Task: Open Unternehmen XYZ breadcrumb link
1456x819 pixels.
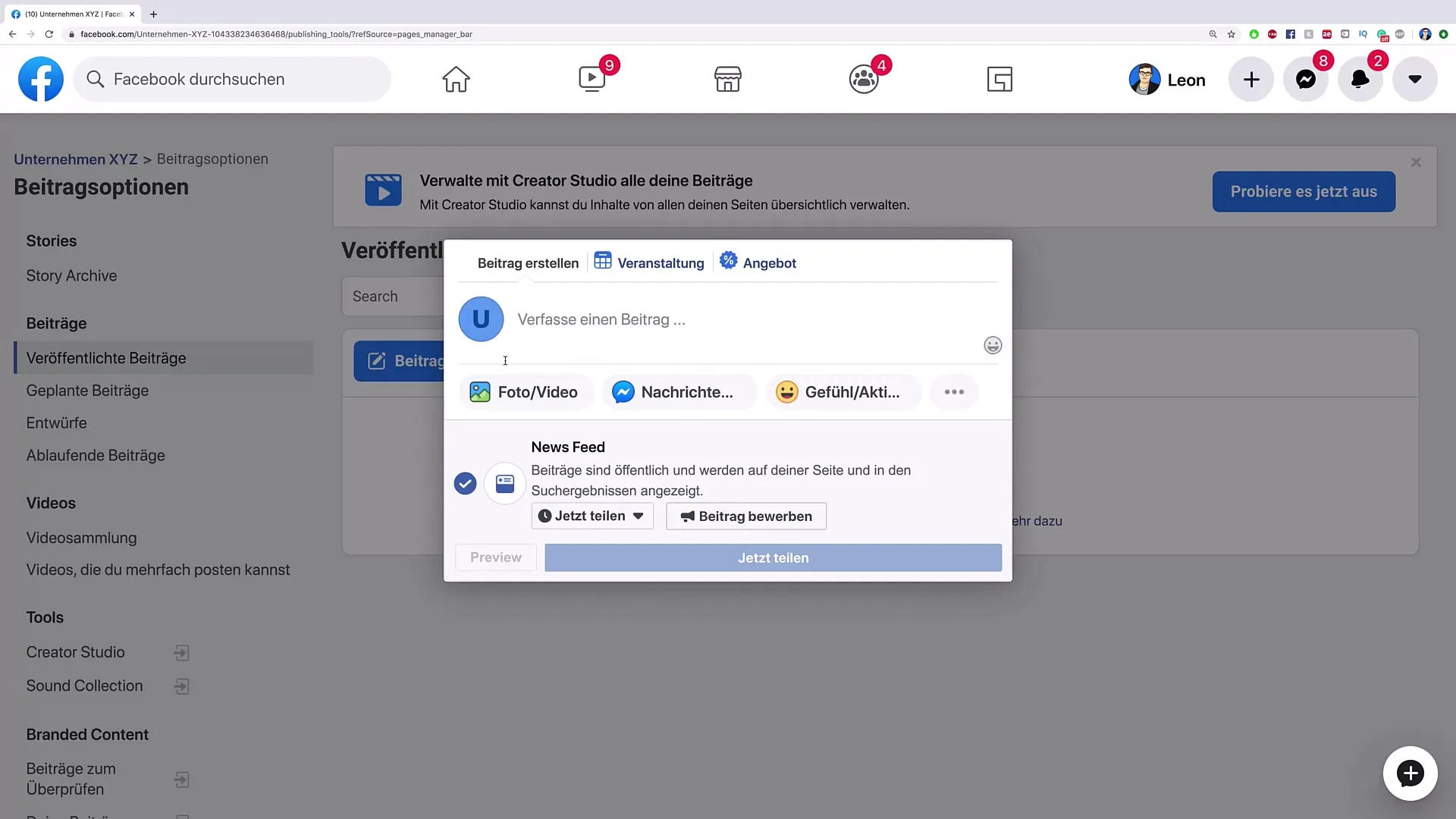Action: pyautogui.click(x=76, y=159)
